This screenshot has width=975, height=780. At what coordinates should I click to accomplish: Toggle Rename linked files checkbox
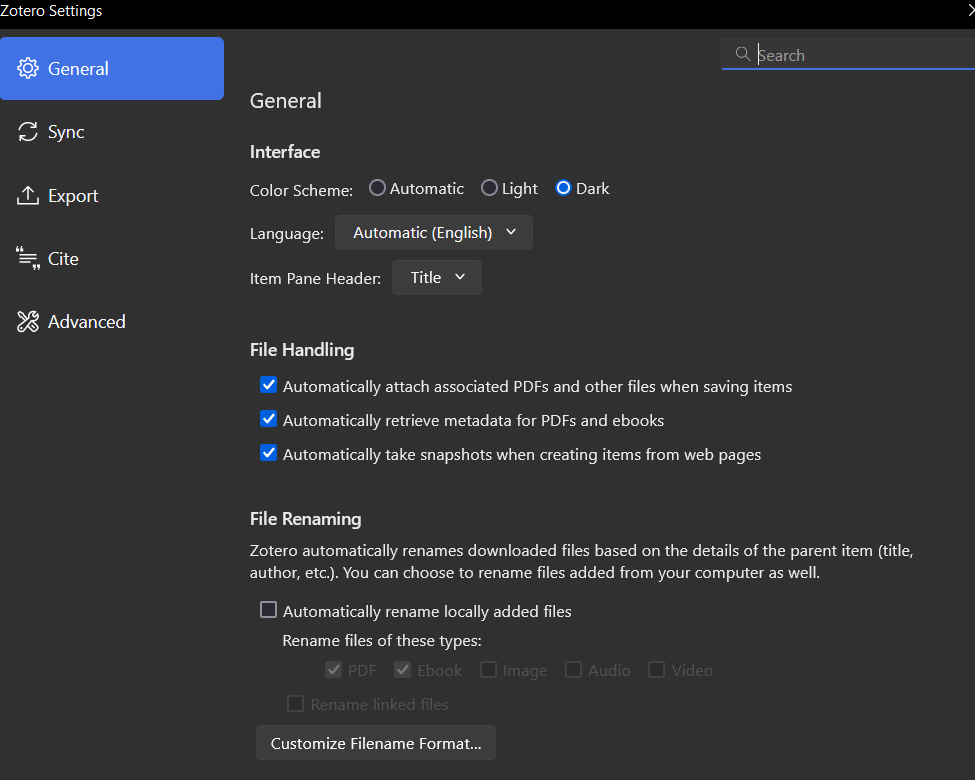295,703
